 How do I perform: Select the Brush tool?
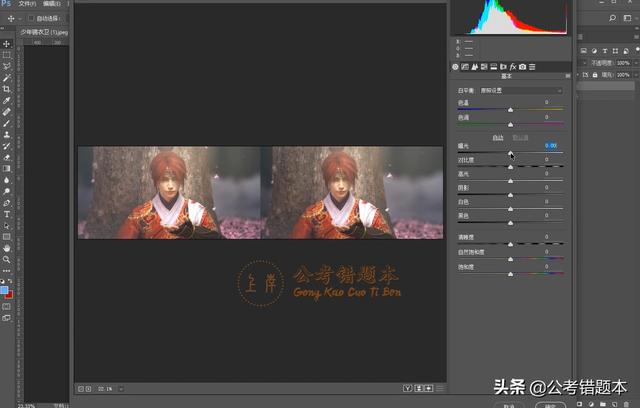(x=7, y=123)
